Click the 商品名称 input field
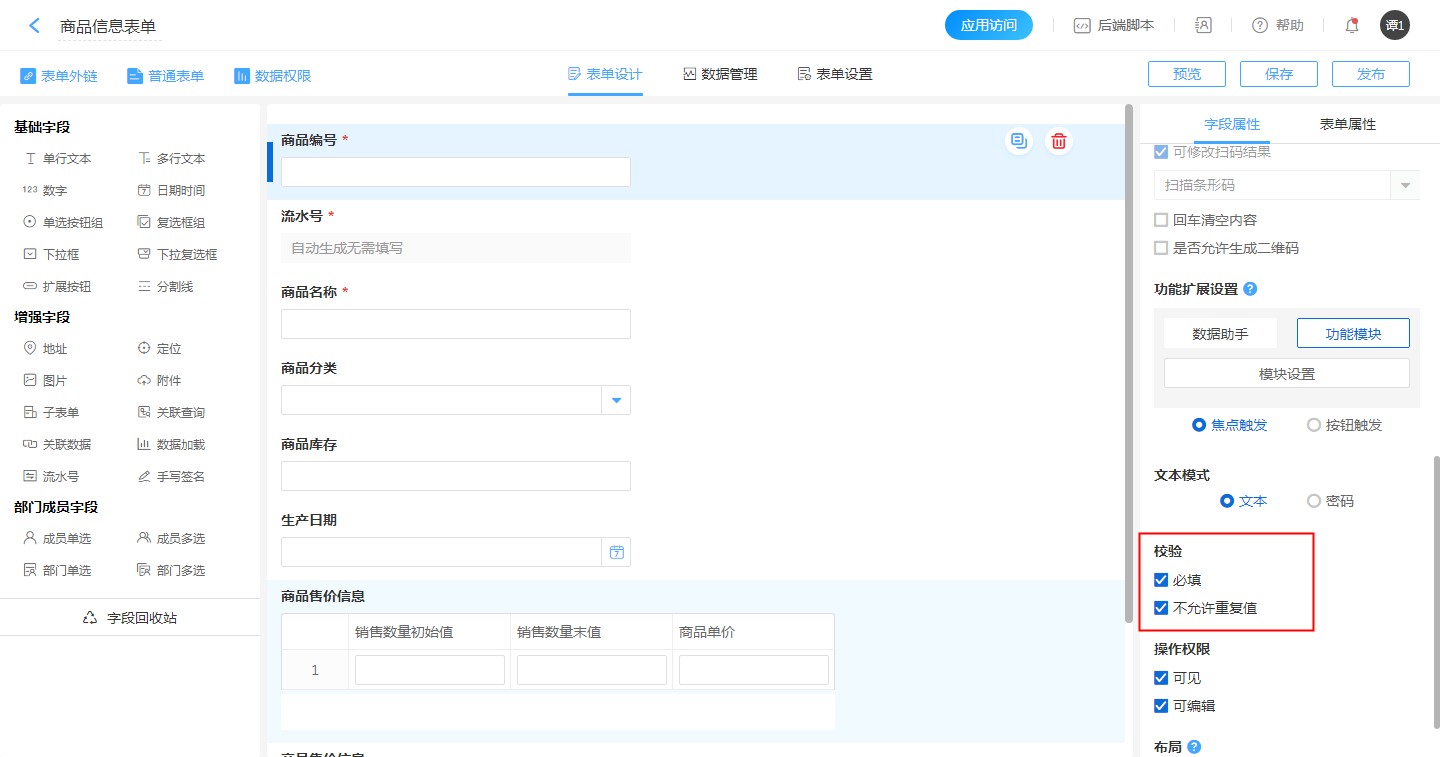1440x757 pixels. point(456,324)
